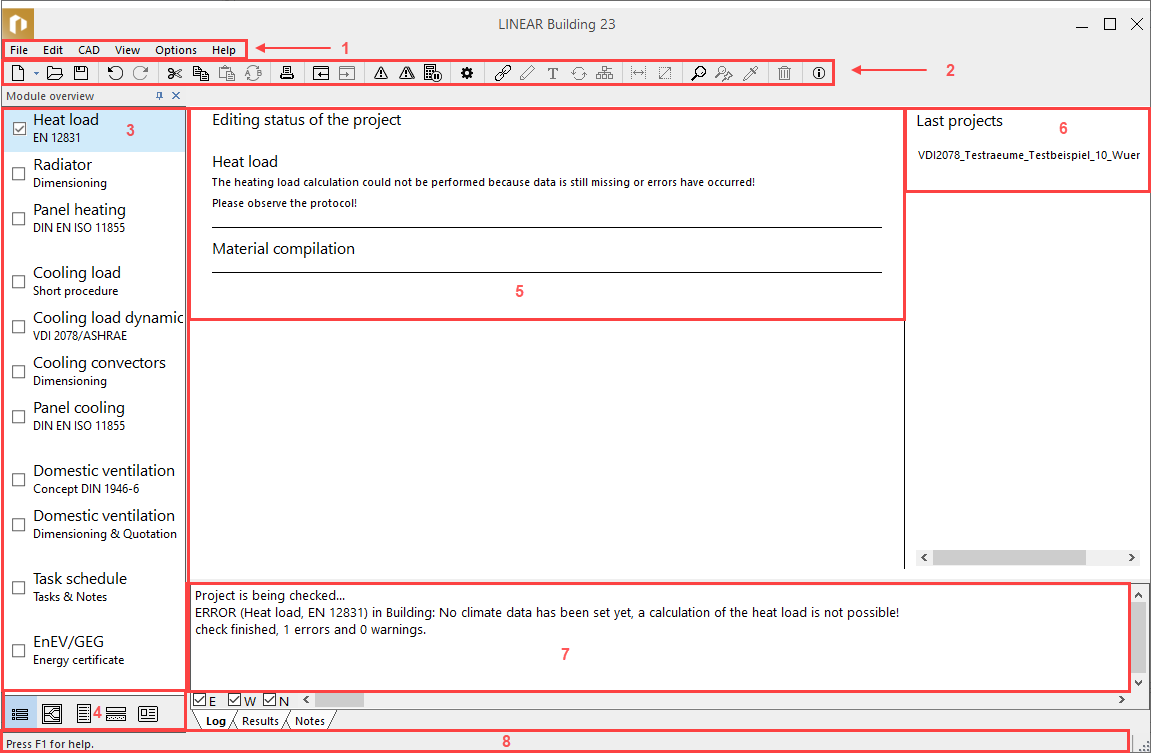Save the project with the floppy disk icon
Screen dimensions: 1151x754
[x=81, y=73]
